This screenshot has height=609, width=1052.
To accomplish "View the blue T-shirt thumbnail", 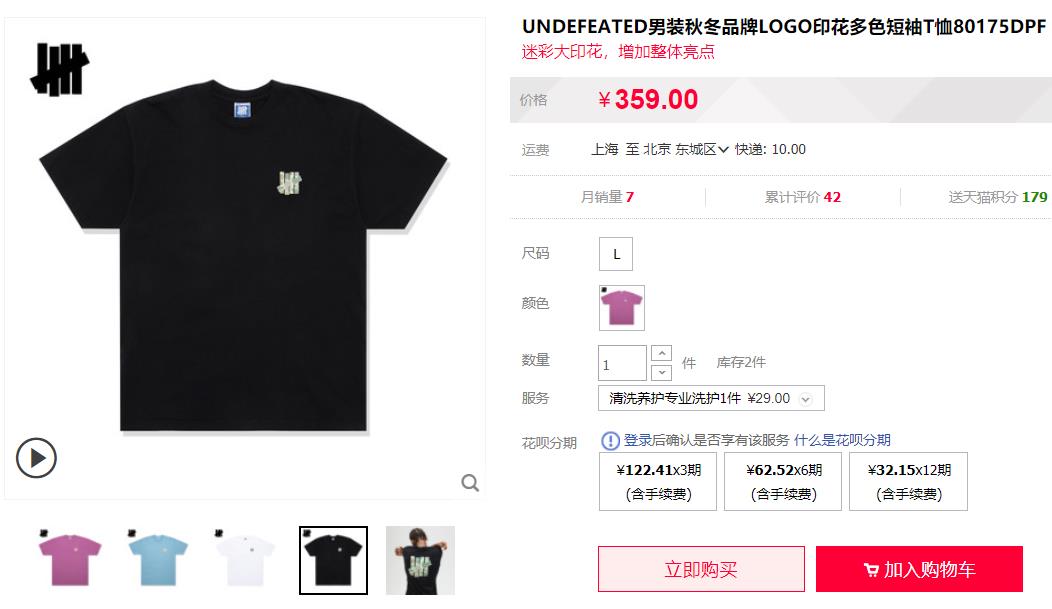I will [158, 561].
